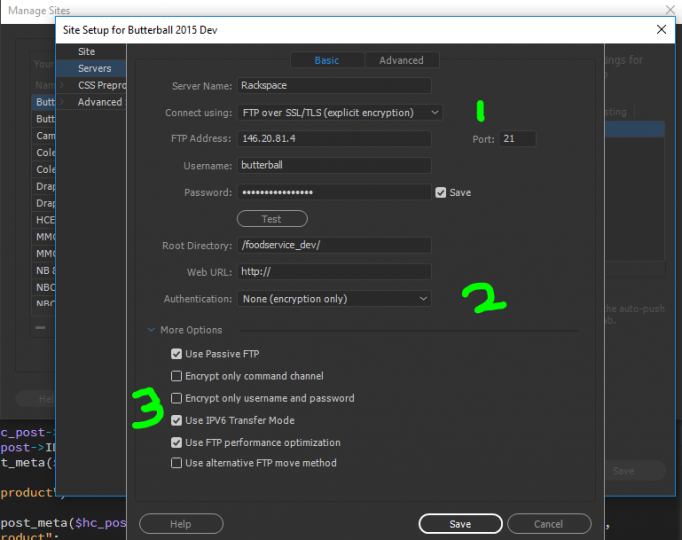Check Encrypt only username and password

177,398
